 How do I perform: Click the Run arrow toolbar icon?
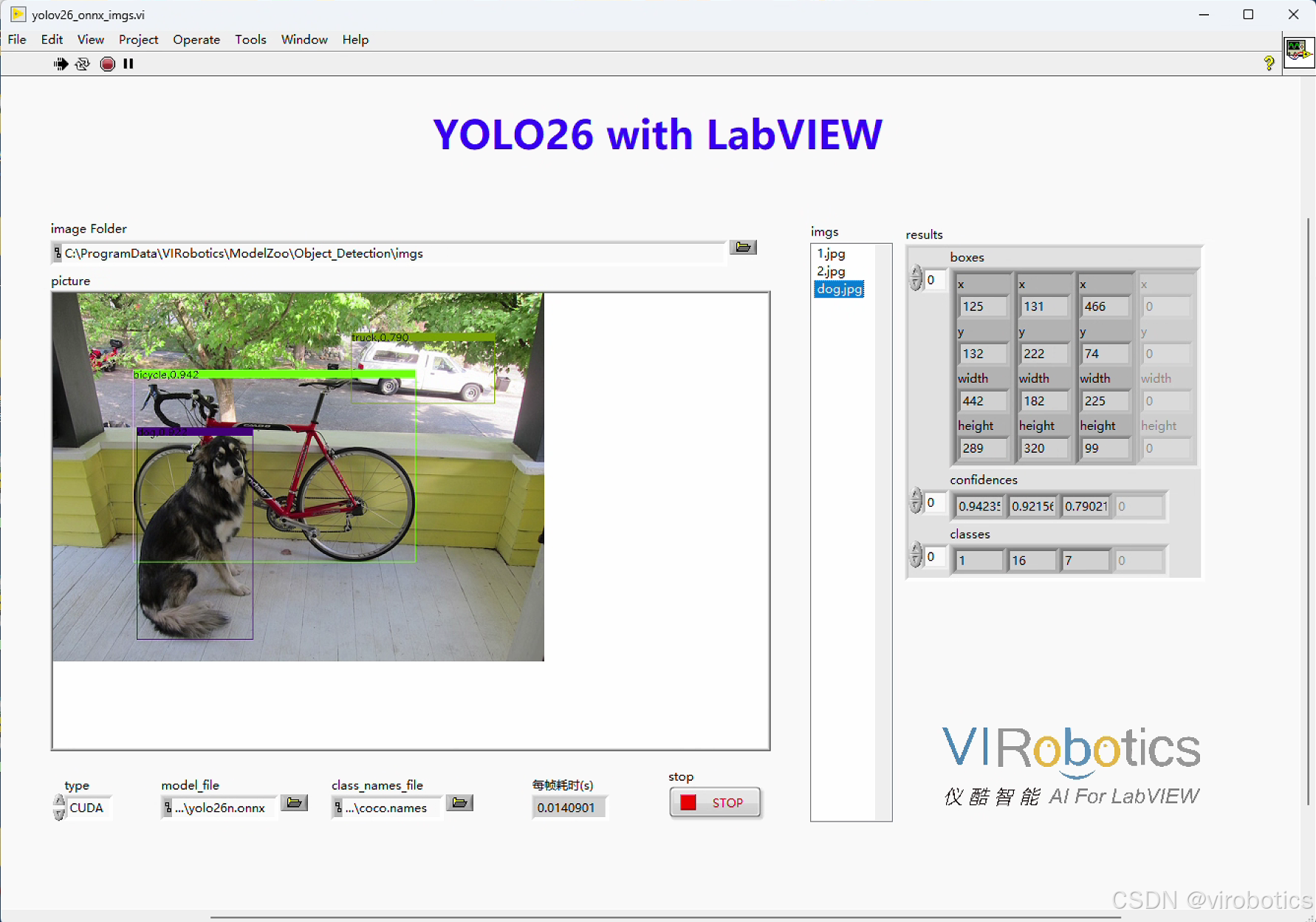coord(61,64)
